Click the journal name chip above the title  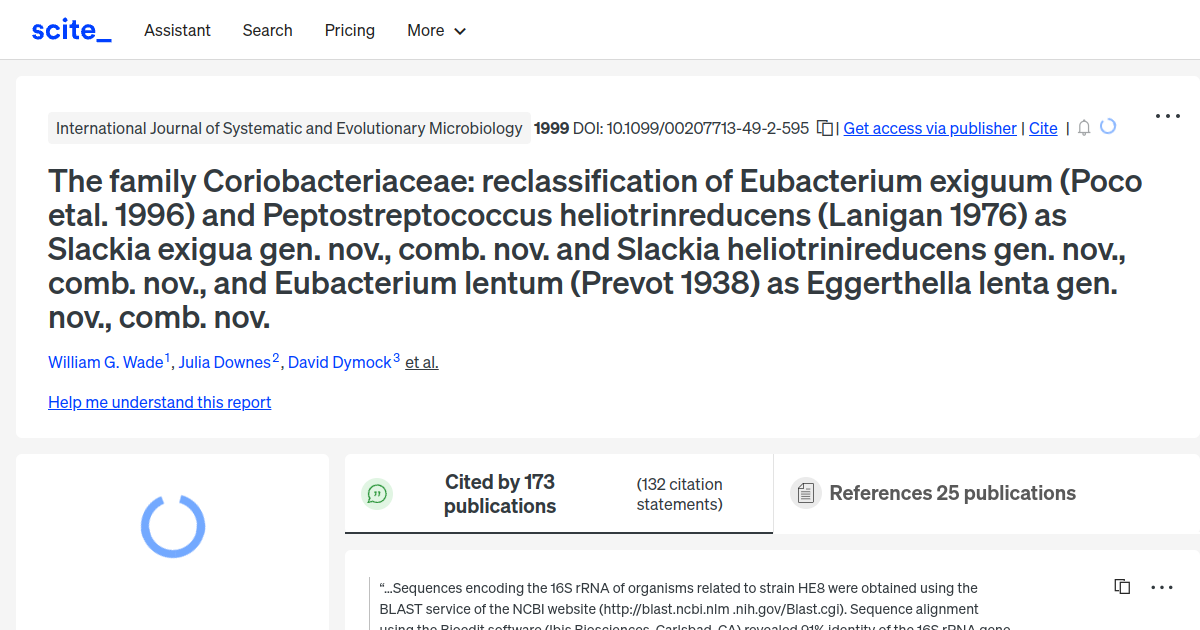click(x=290, y=128)
